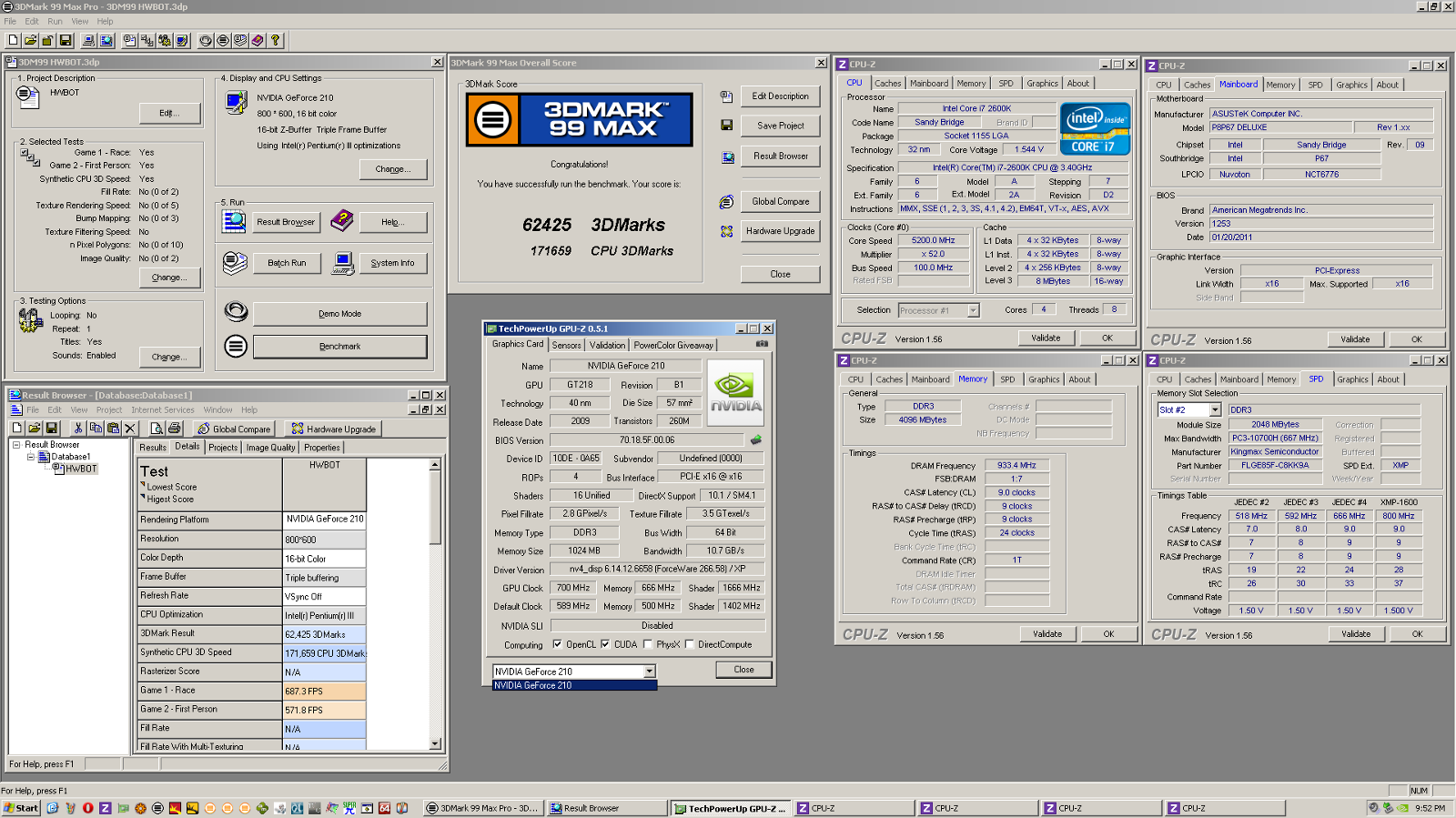Click BIOS save chip icon in GPU-Z

click(755, 439)
